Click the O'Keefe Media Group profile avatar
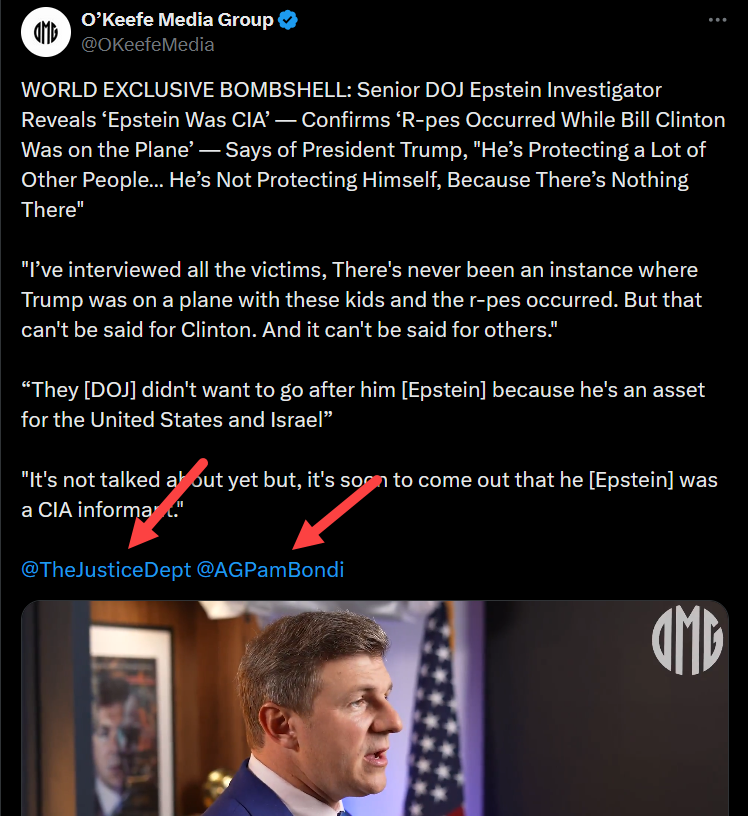The width and height of the screenshot is (748, 816). pyautogui.click(x=46, y=32)
